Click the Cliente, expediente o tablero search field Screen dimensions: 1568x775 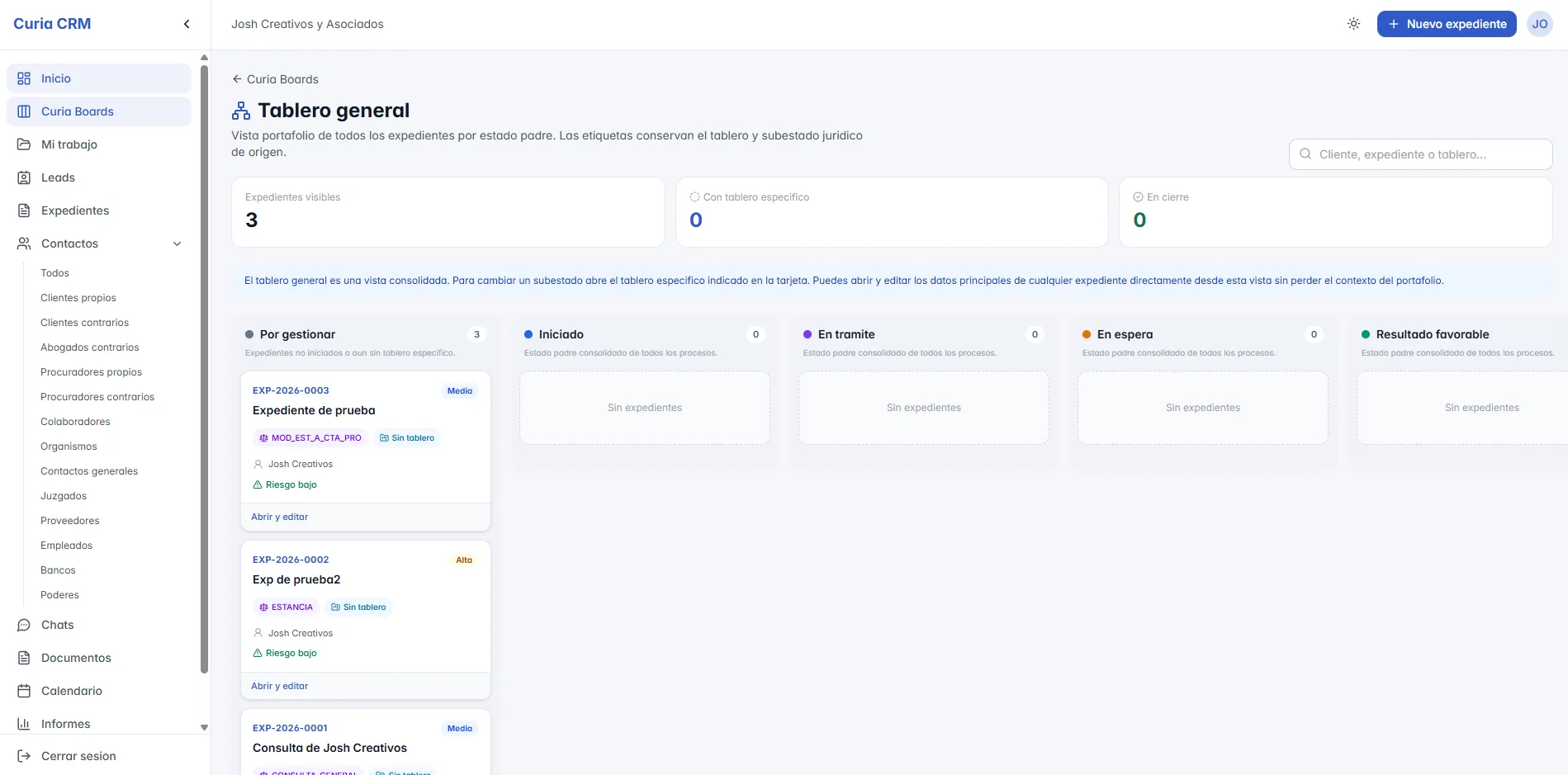(1420, 154)
